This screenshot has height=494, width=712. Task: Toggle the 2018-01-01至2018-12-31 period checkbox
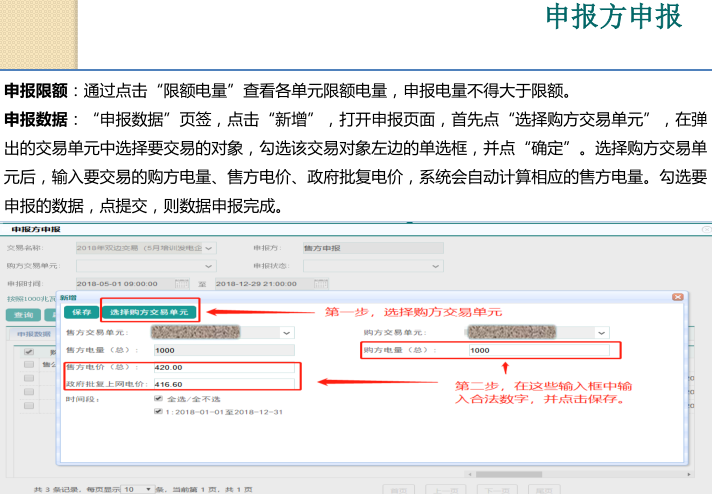[x=158, y=411]
